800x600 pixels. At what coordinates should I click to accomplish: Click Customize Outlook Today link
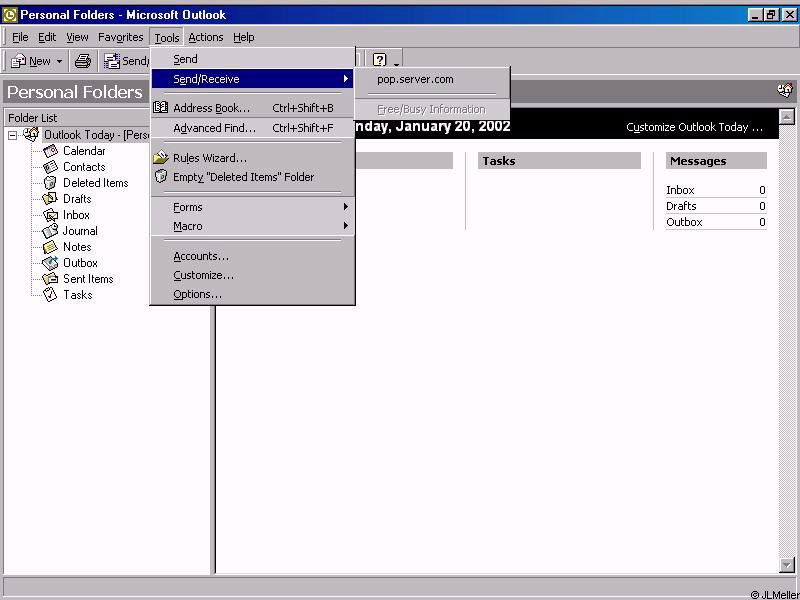point(694,127)
